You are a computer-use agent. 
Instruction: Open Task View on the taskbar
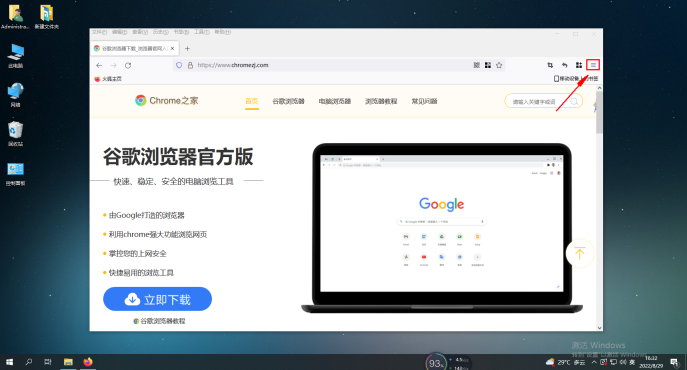(48, 362)
